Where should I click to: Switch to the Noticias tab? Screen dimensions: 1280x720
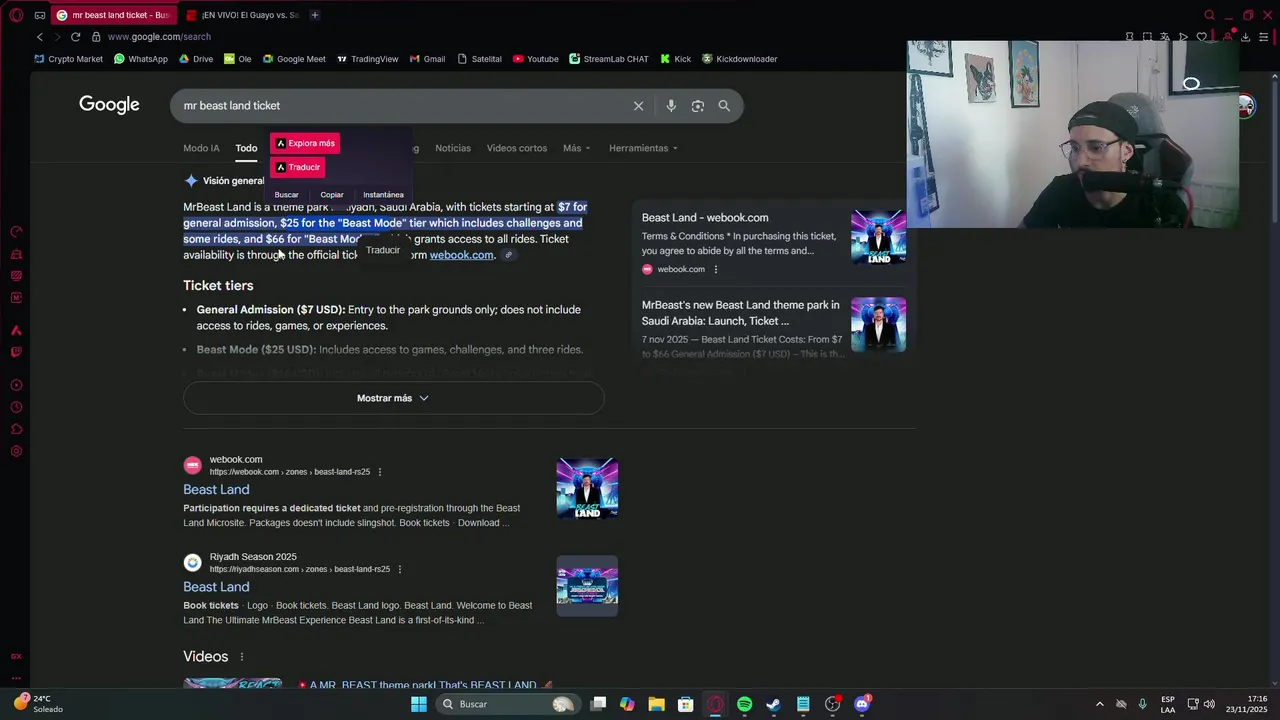453,148
